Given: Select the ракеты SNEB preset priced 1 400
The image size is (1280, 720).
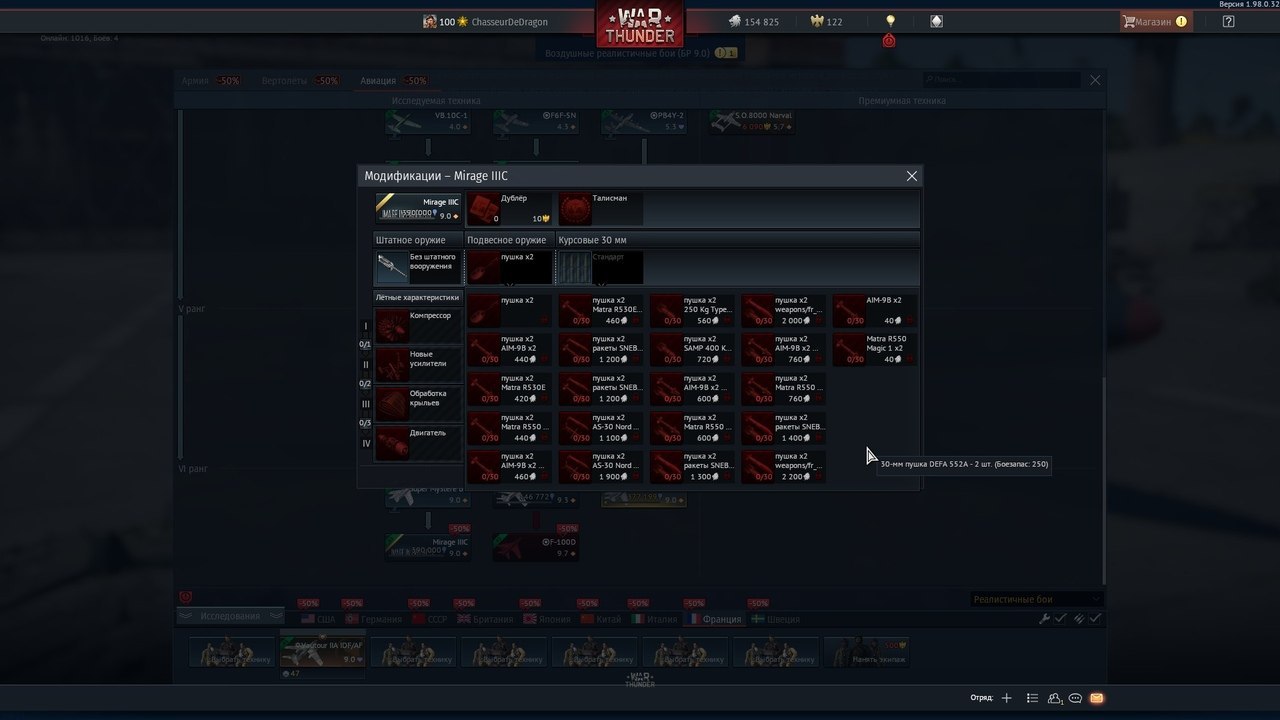Looking at the screenshot, I should click(784, 428).
